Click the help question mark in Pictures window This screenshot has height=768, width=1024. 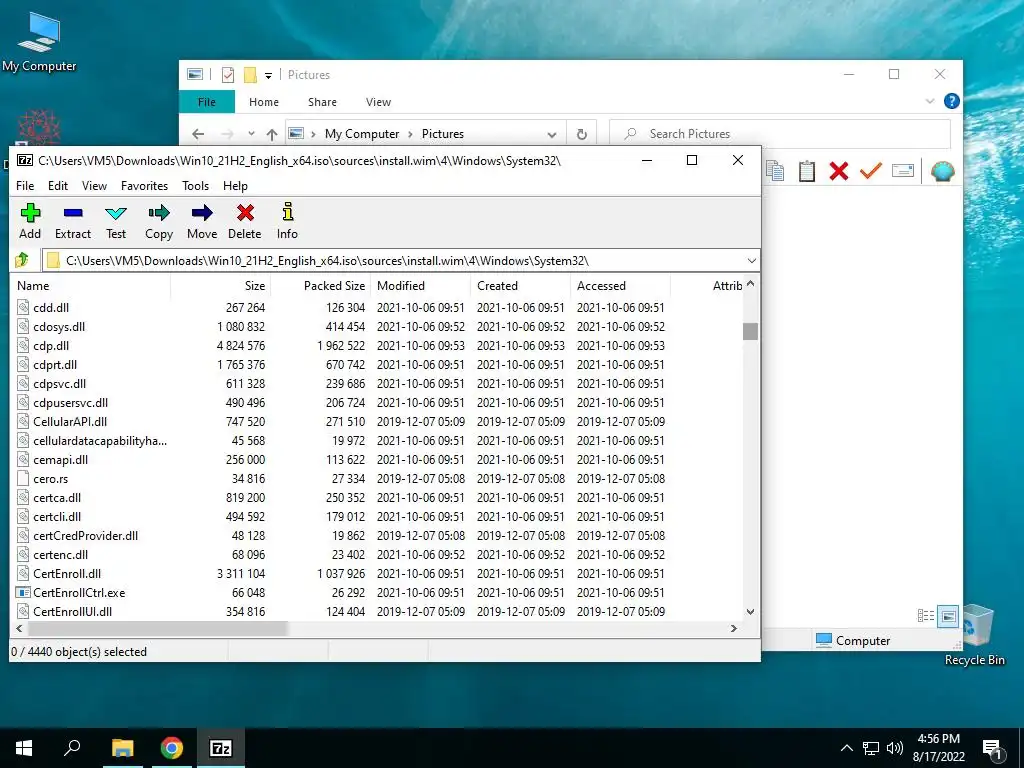[x=952, y=101]
